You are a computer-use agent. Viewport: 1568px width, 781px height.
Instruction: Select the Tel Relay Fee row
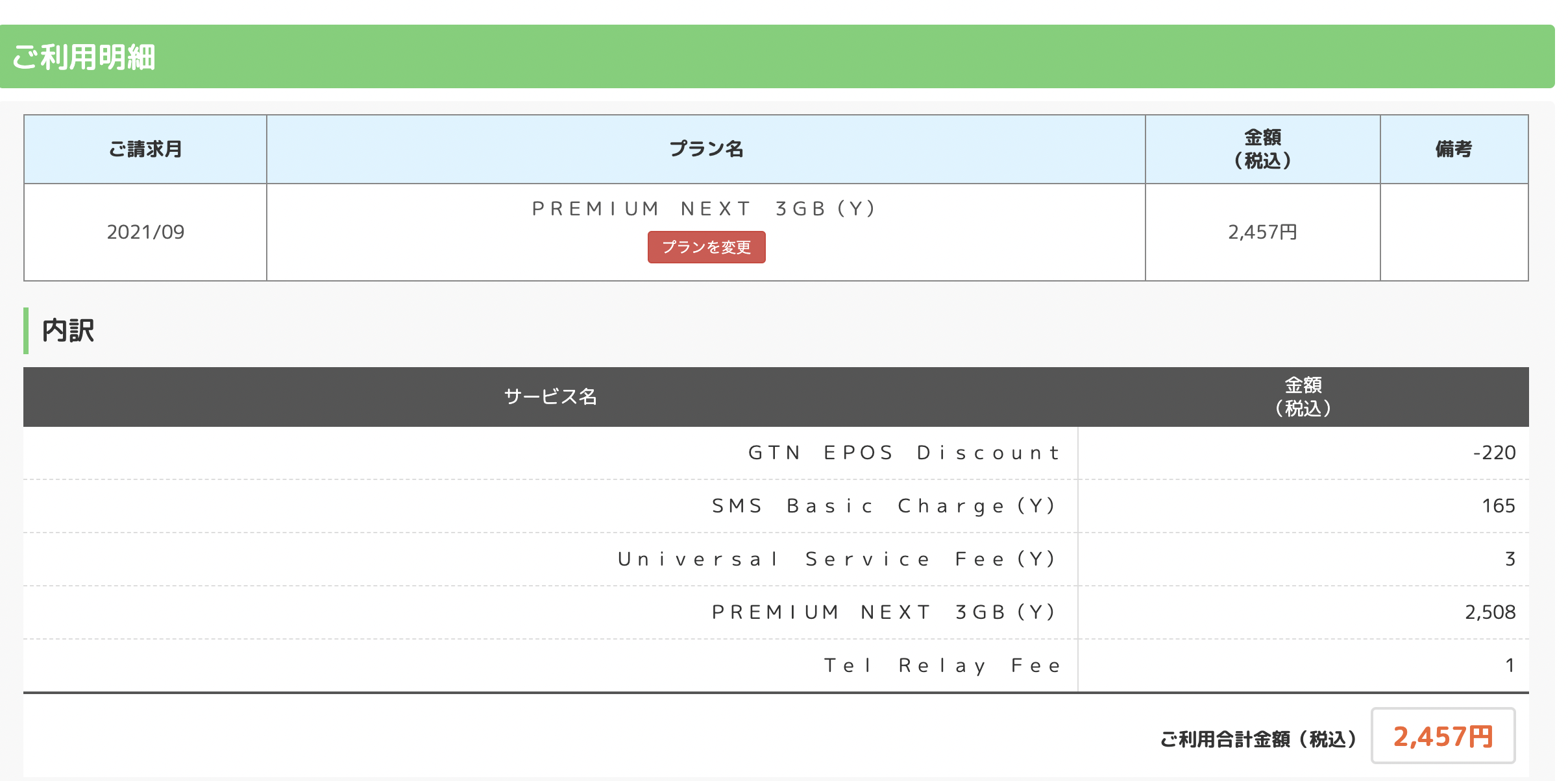tap(776, 666)
